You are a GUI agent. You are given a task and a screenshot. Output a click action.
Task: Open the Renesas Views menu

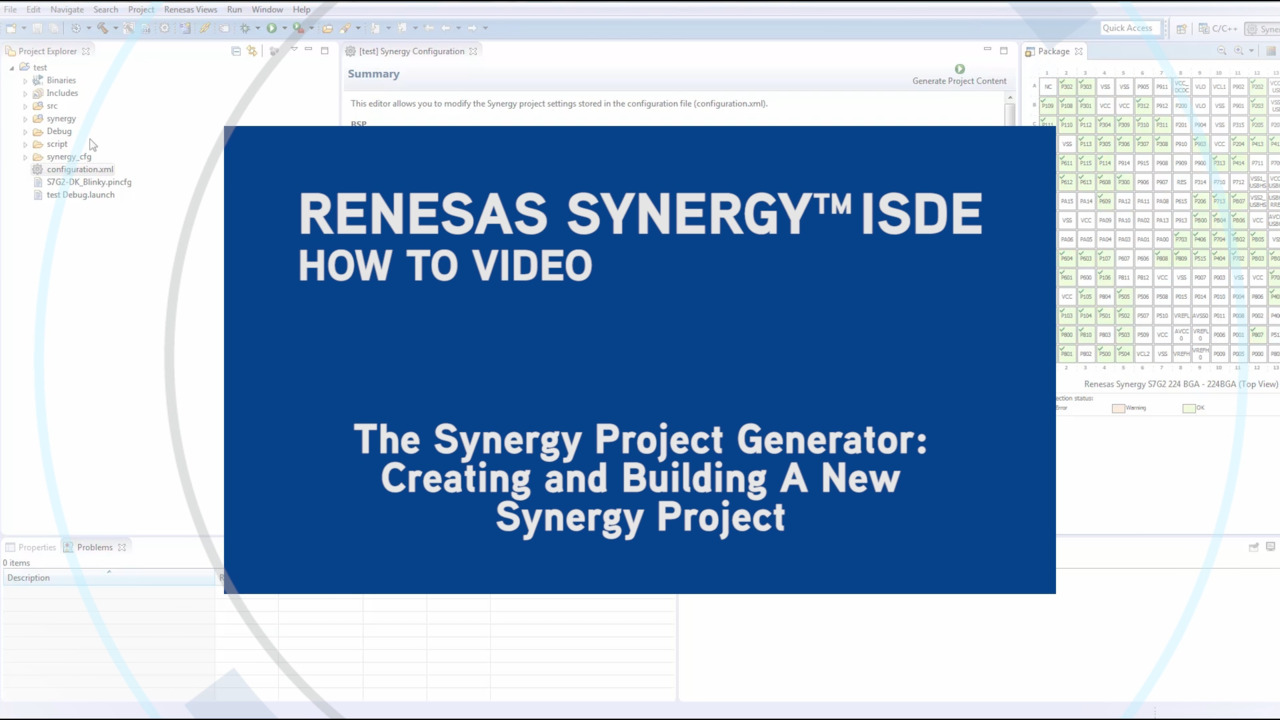click(190, 9)
